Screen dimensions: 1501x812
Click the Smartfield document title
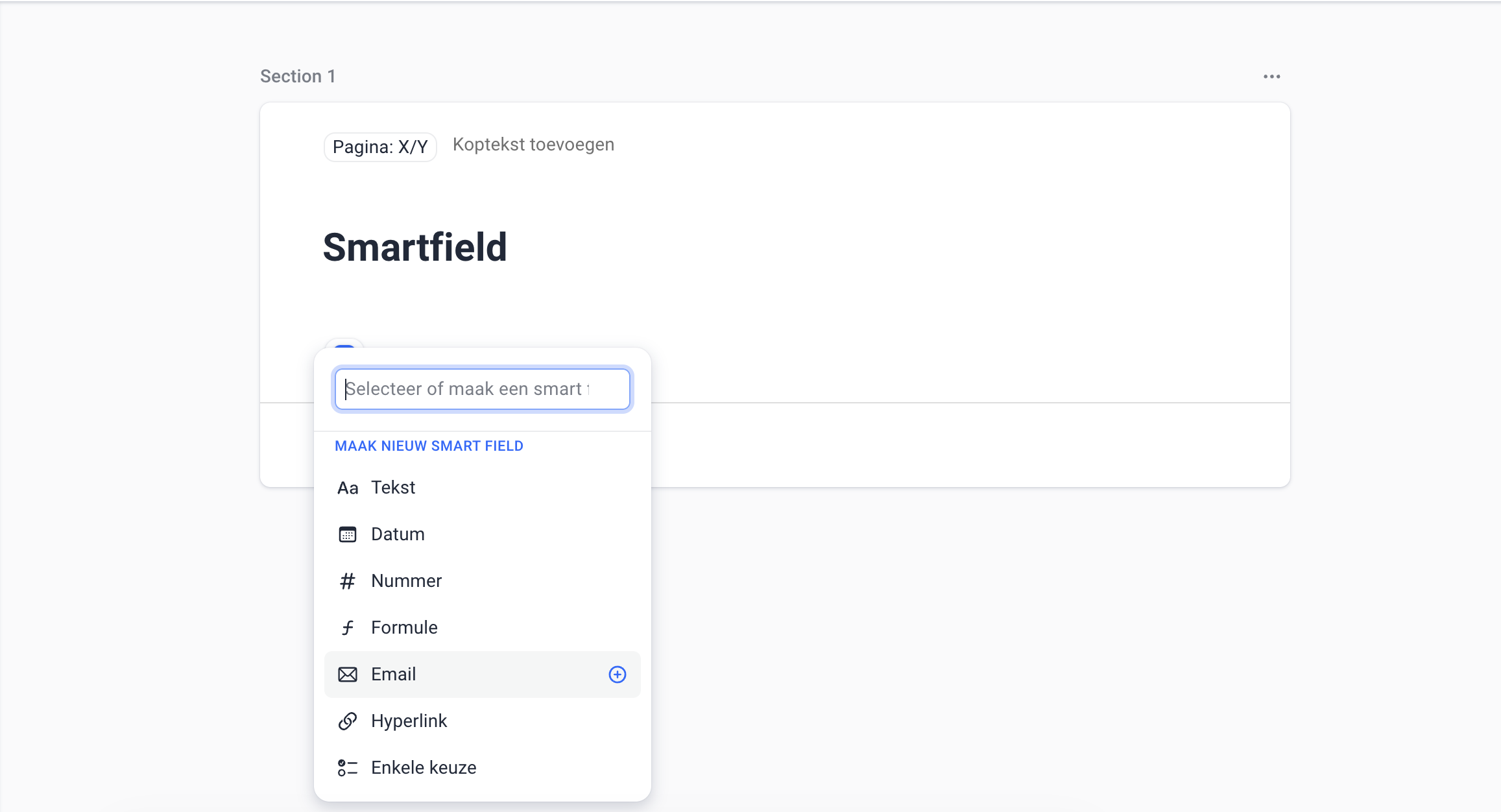[414, 248]
